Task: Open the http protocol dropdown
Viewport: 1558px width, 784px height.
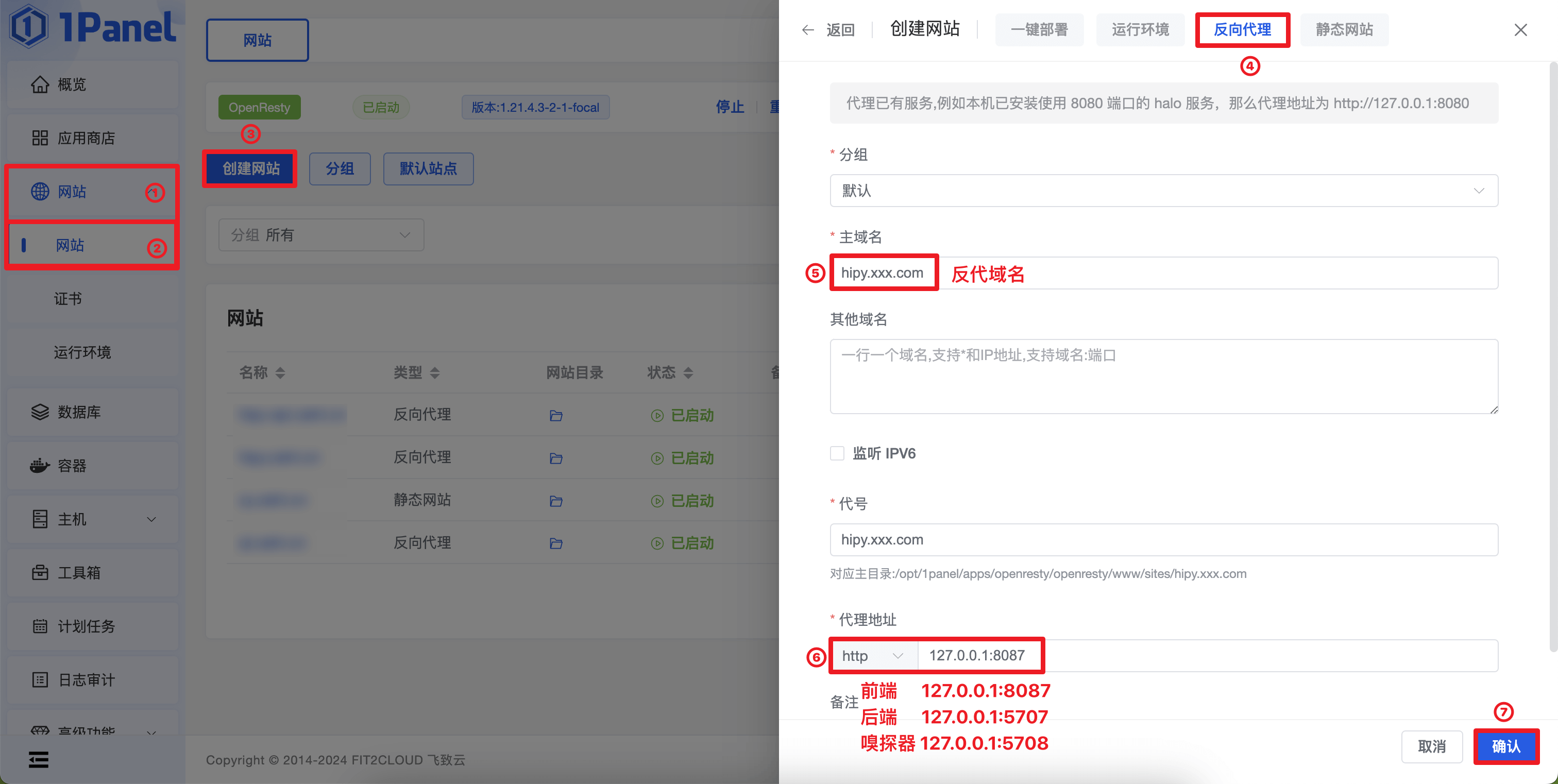Action: [x=873, y=656]
